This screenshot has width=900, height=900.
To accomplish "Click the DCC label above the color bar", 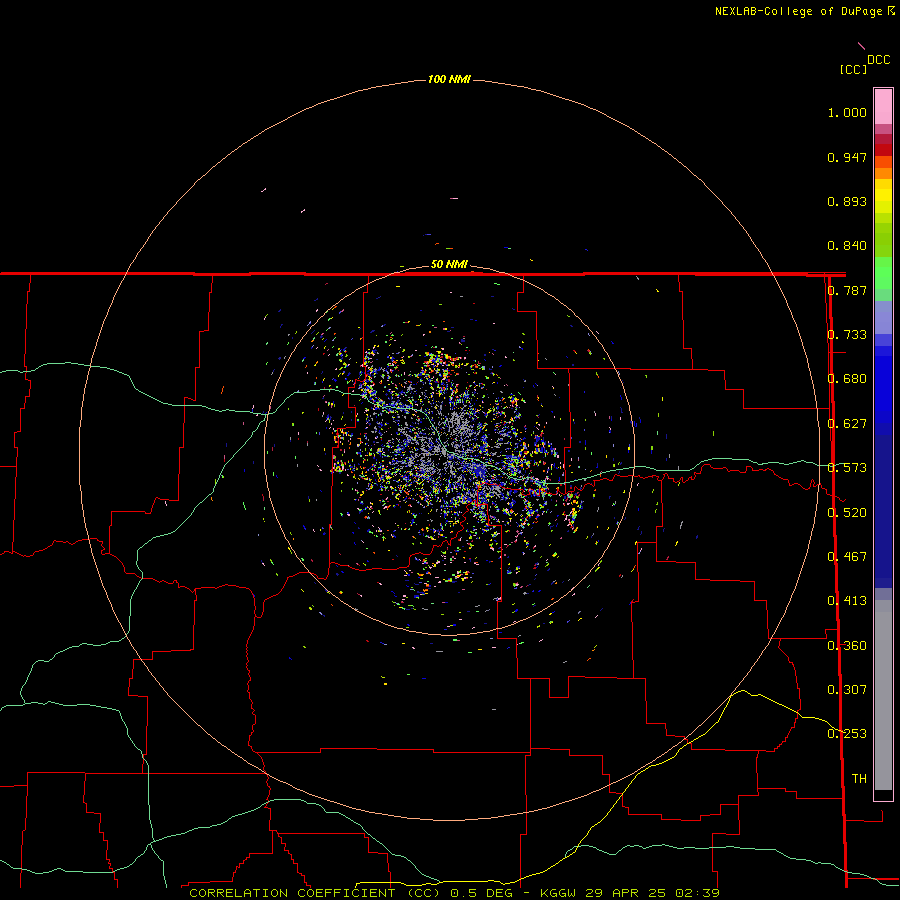I will 879,60.
